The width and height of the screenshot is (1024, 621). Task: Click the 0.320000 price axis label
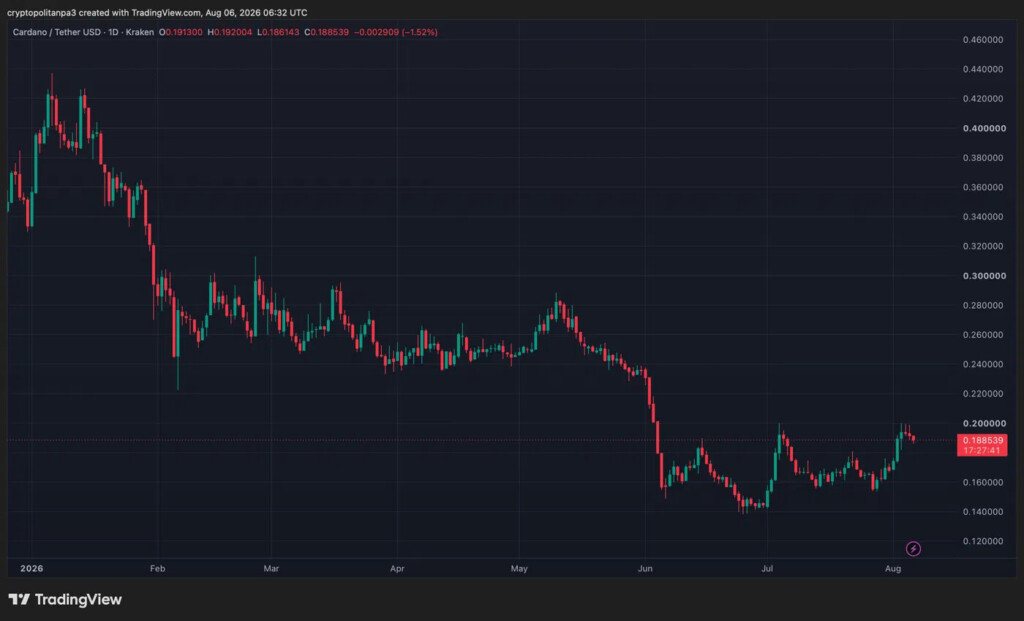(x=983, y=246)
